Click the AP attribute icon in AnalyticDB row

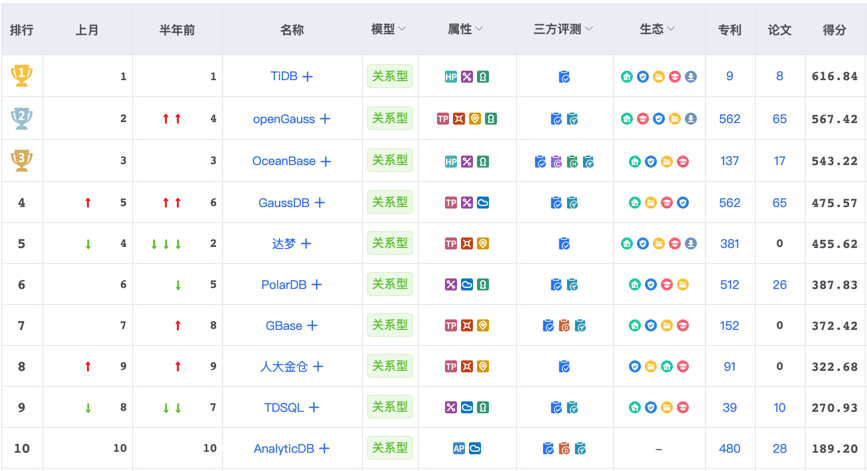pos(459,448)
